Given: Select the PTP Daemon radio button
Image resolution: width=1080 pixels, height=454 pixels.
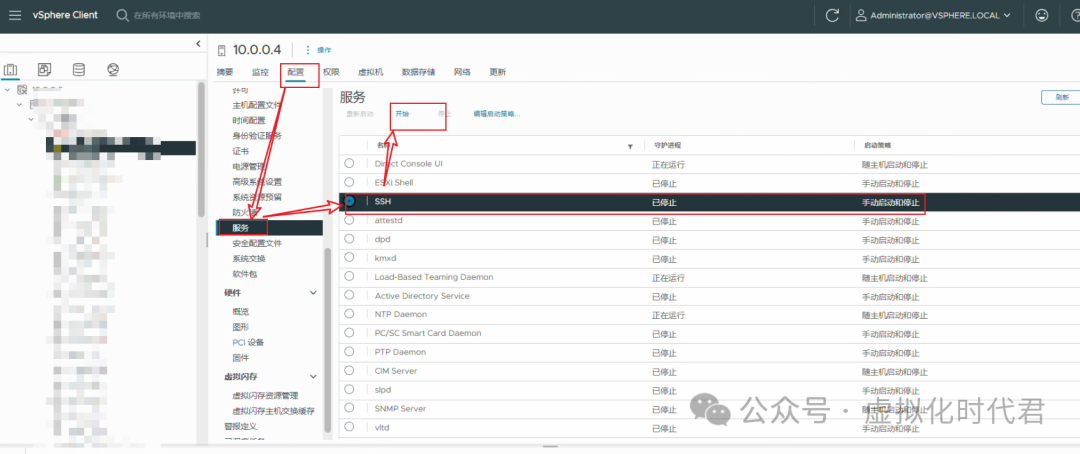Looking at the screenshot, I should click(x=349, y=351).
